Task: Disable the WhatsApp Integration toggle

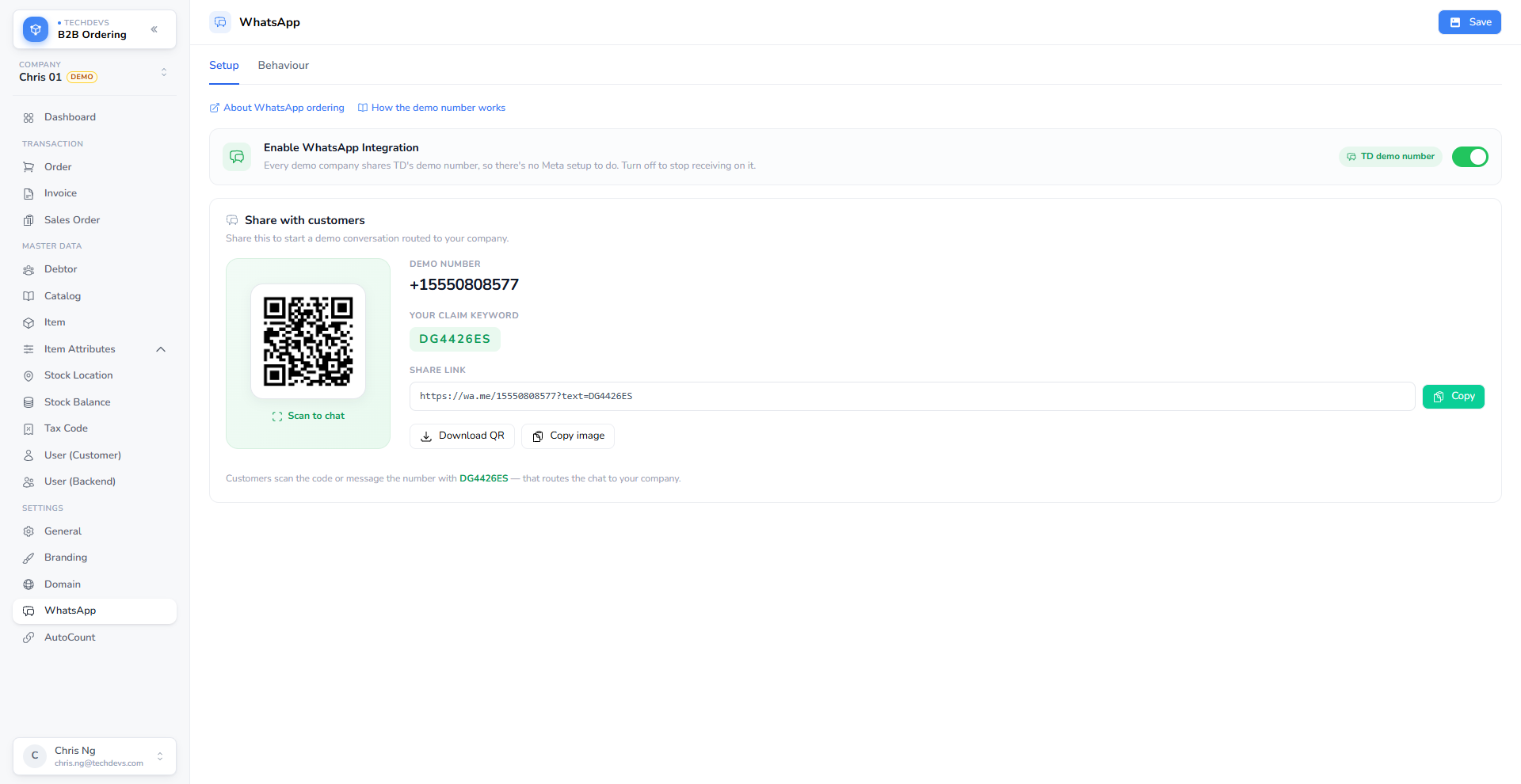Action: 1470,157
